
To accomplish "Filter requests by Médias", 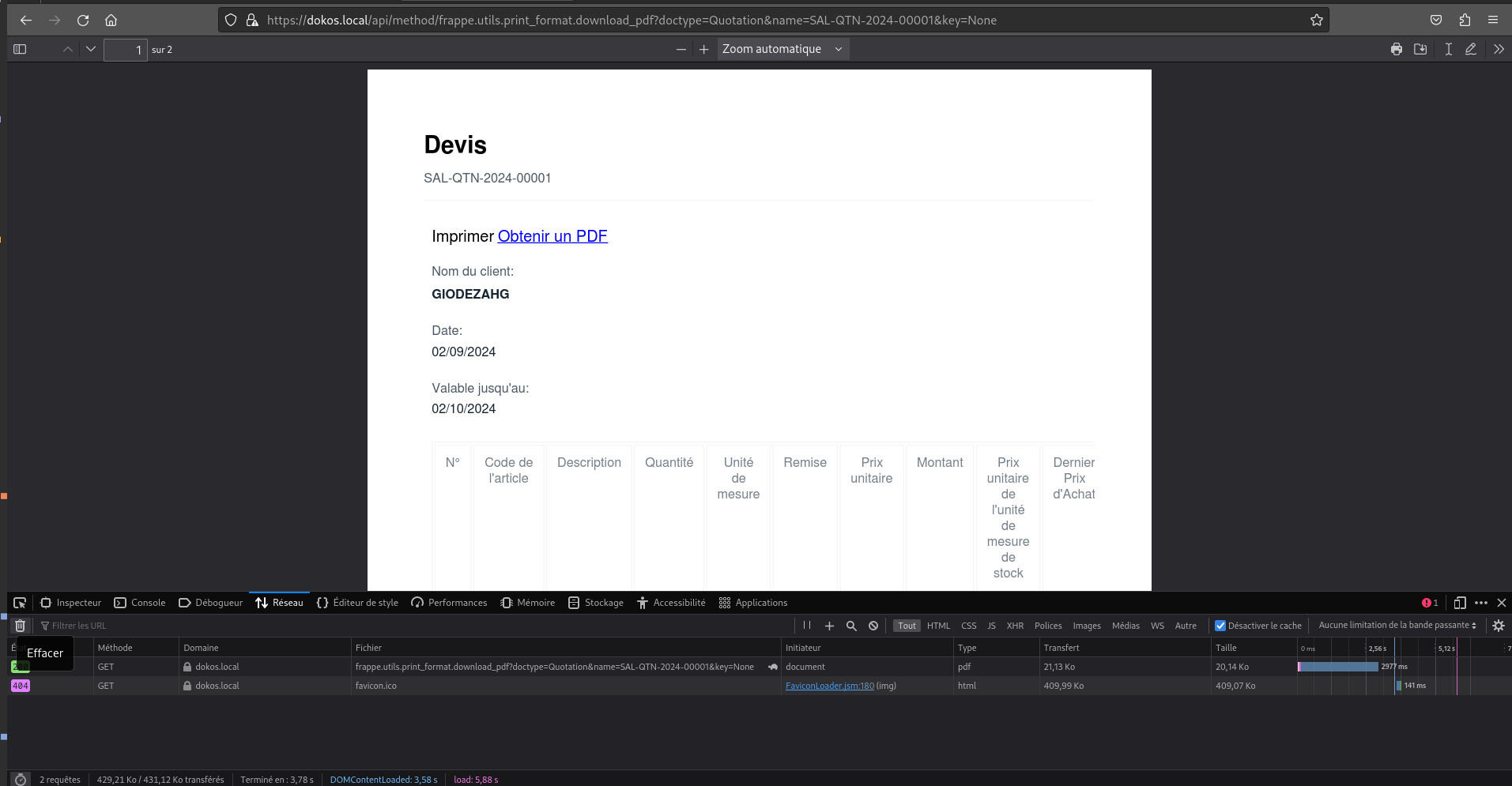I will pos(1126,626).
